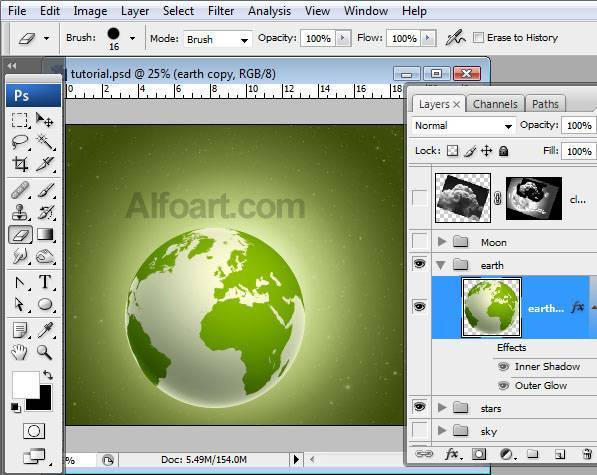Create new fill or adjustment layer

pyautogui.click(x=507, y=454)
